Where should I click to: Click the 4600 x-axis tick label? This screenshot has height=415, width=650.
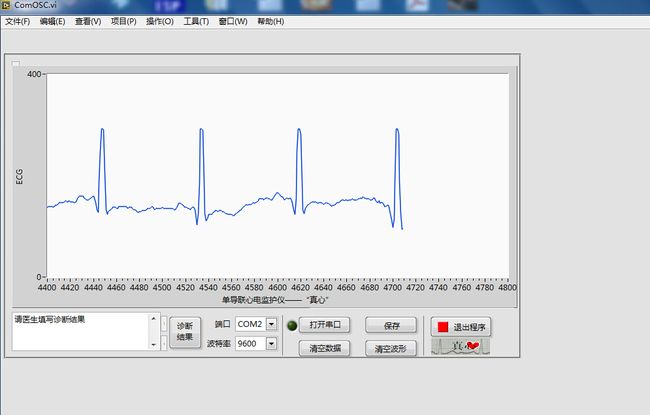pos(277,287)
